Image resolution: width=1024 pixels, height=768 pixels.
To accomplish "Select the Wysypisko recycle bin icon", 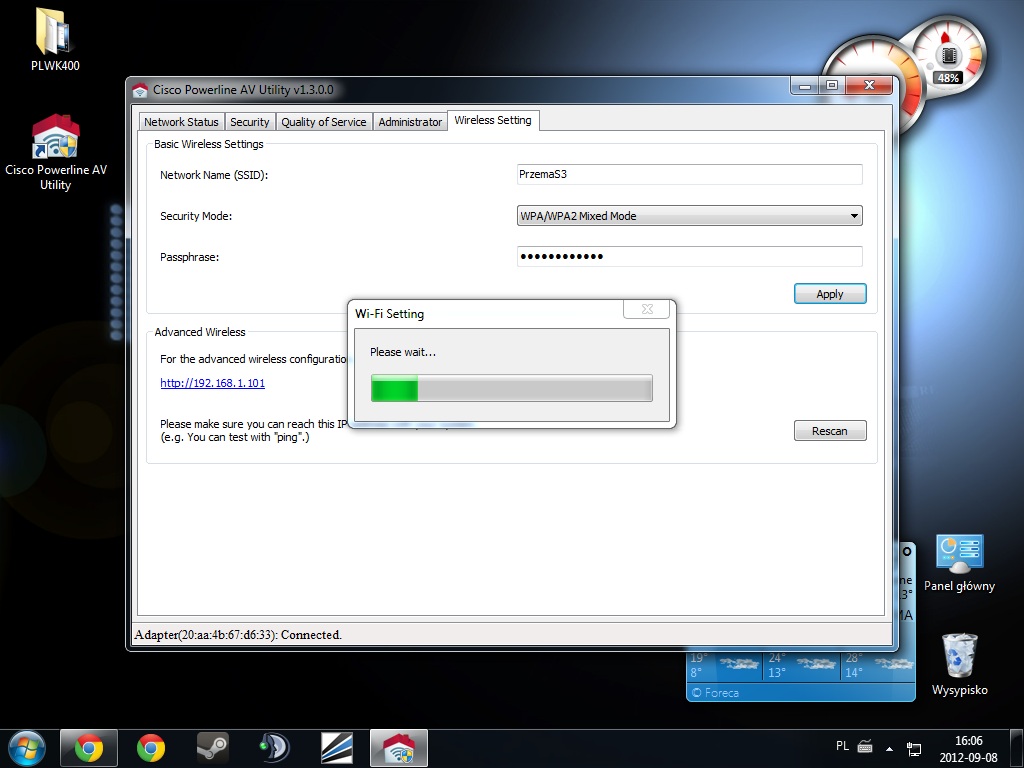I will [x=959, y=664].
